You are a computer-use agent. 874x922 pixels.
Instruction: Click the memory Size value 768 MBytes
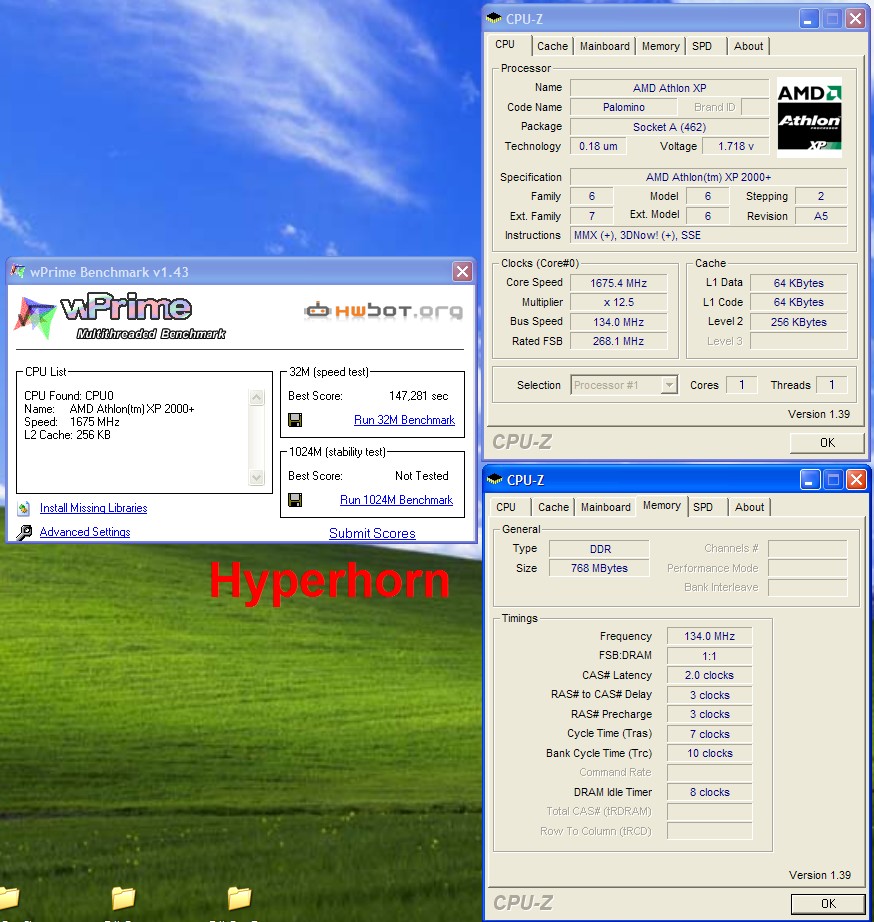[x=599, y=568]
